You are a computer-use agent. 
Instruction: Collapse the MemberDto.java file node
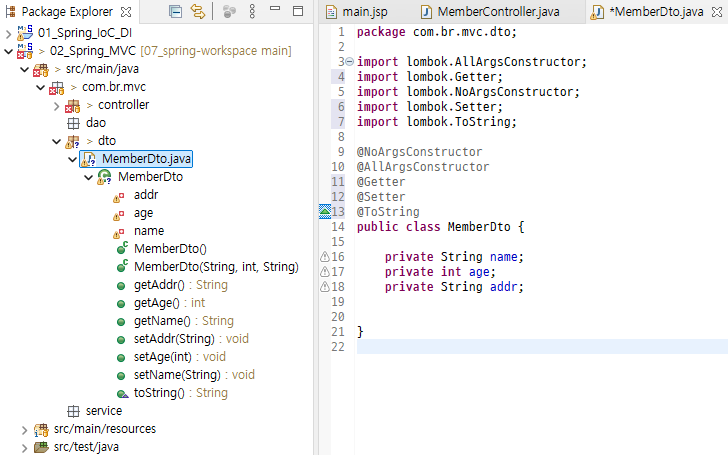72,159
